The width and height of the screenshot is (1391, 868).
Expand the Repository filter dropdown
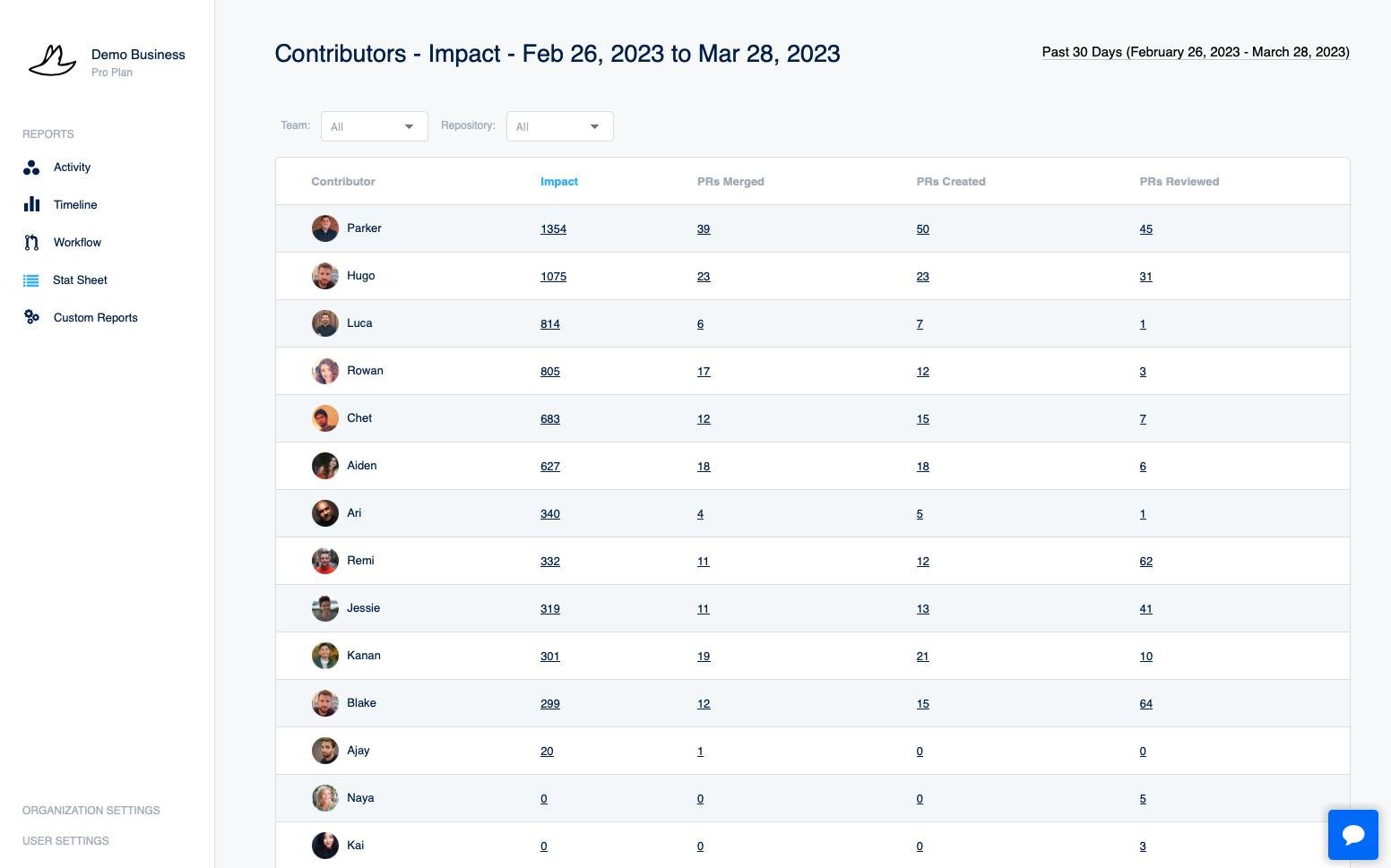coord(559,126)
